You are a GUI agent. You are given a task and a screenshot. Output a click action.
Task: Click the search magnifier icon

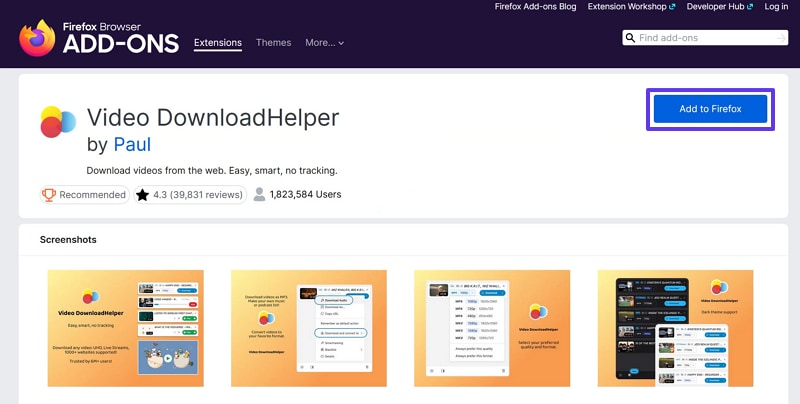pyautogui.click(x=631, y=38)
